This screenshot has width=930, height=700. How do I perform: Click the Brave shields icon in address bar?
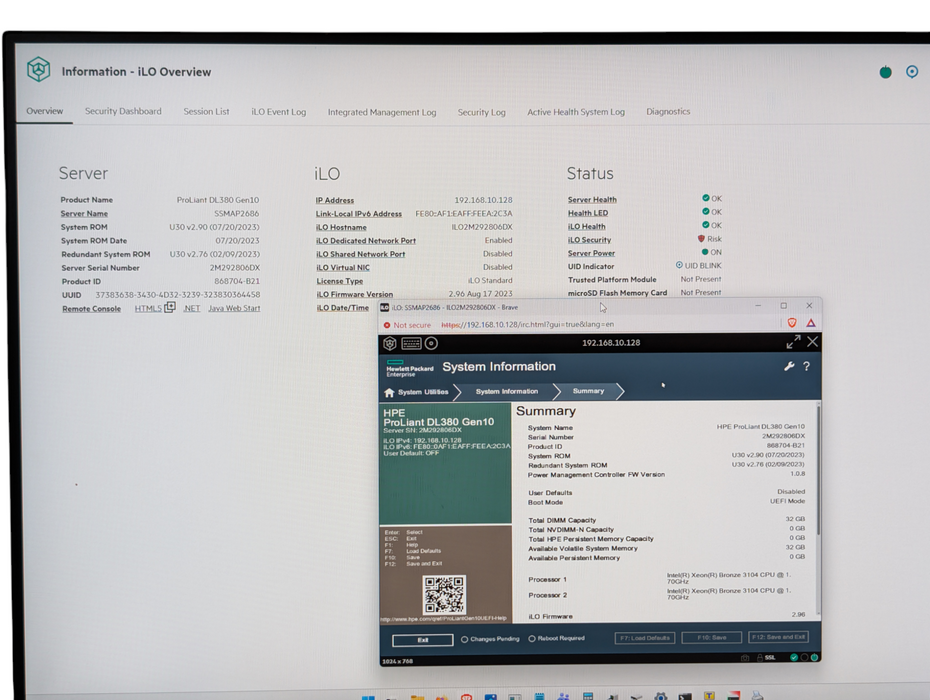pyautogui.click(x=791, y=323)
